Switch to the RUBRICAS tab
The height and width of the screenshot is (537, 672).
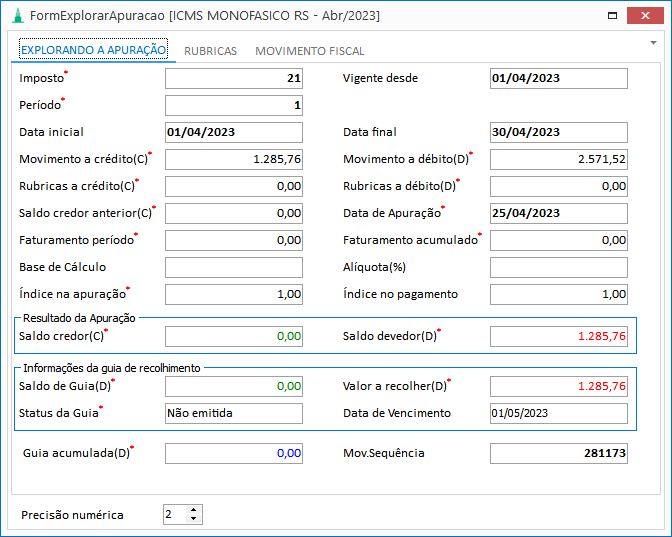coord(210,51)
